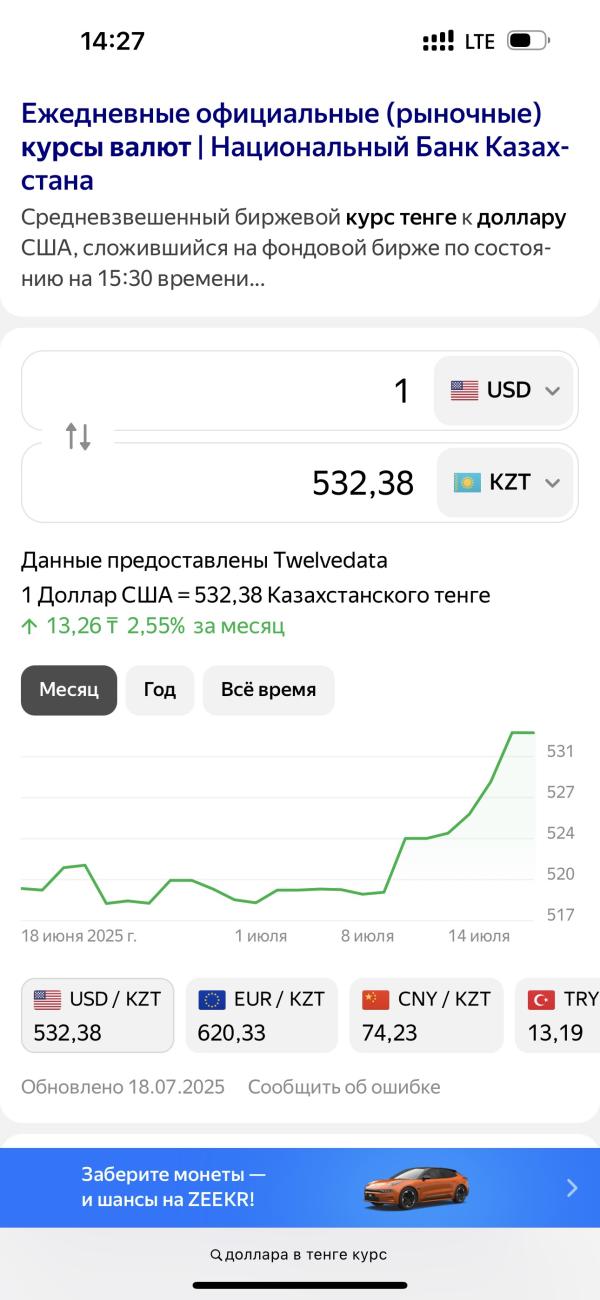600x1300 pixels.
Task: Tap the orange ZEEKR car image
Action: coord(416,1186)
